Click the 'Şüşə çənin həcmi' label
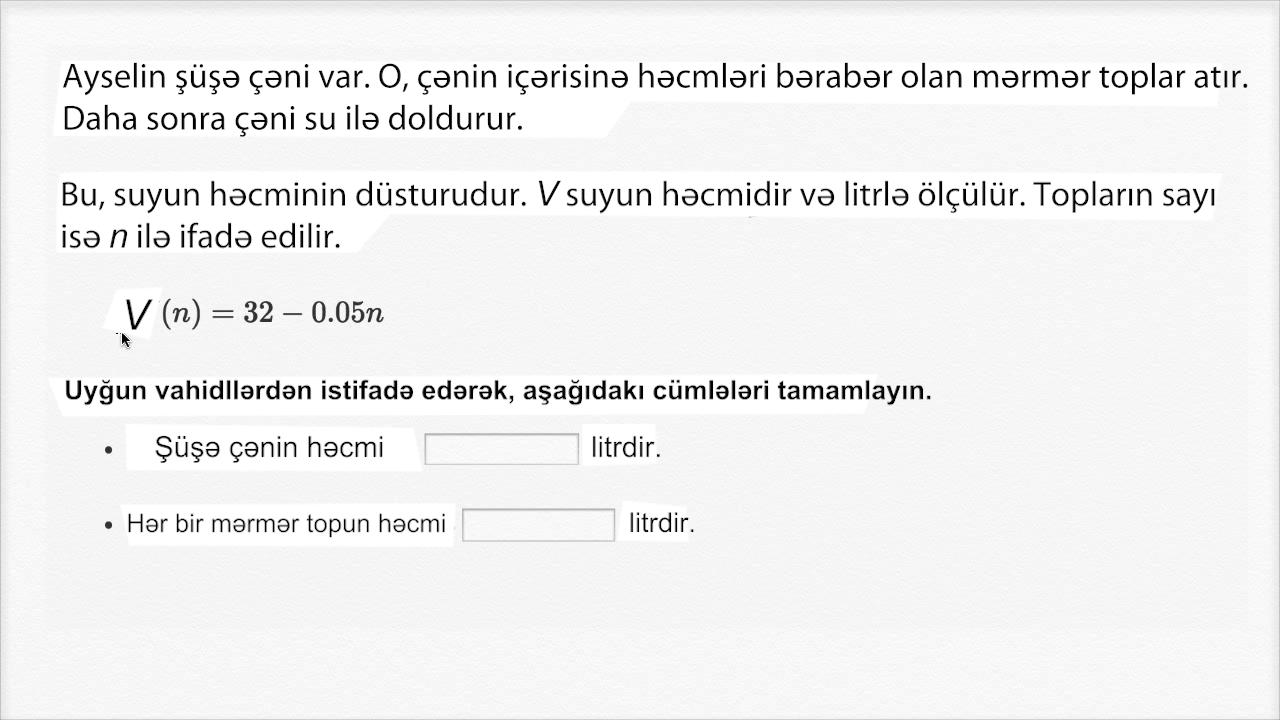The image size is (1280, 720). point(269,448)
